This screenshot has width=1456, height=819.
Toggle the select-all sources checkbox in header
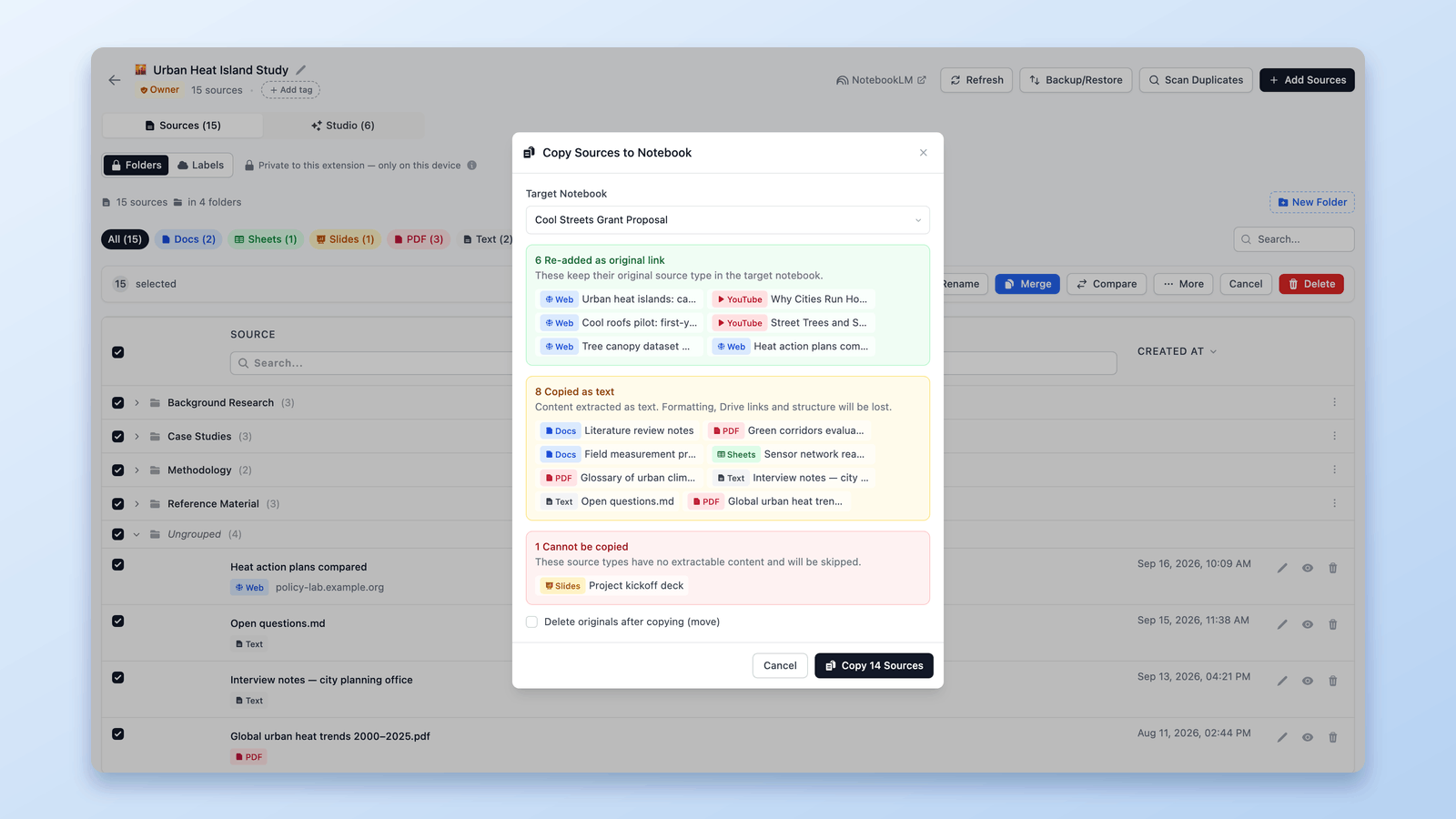coord(118,352)
